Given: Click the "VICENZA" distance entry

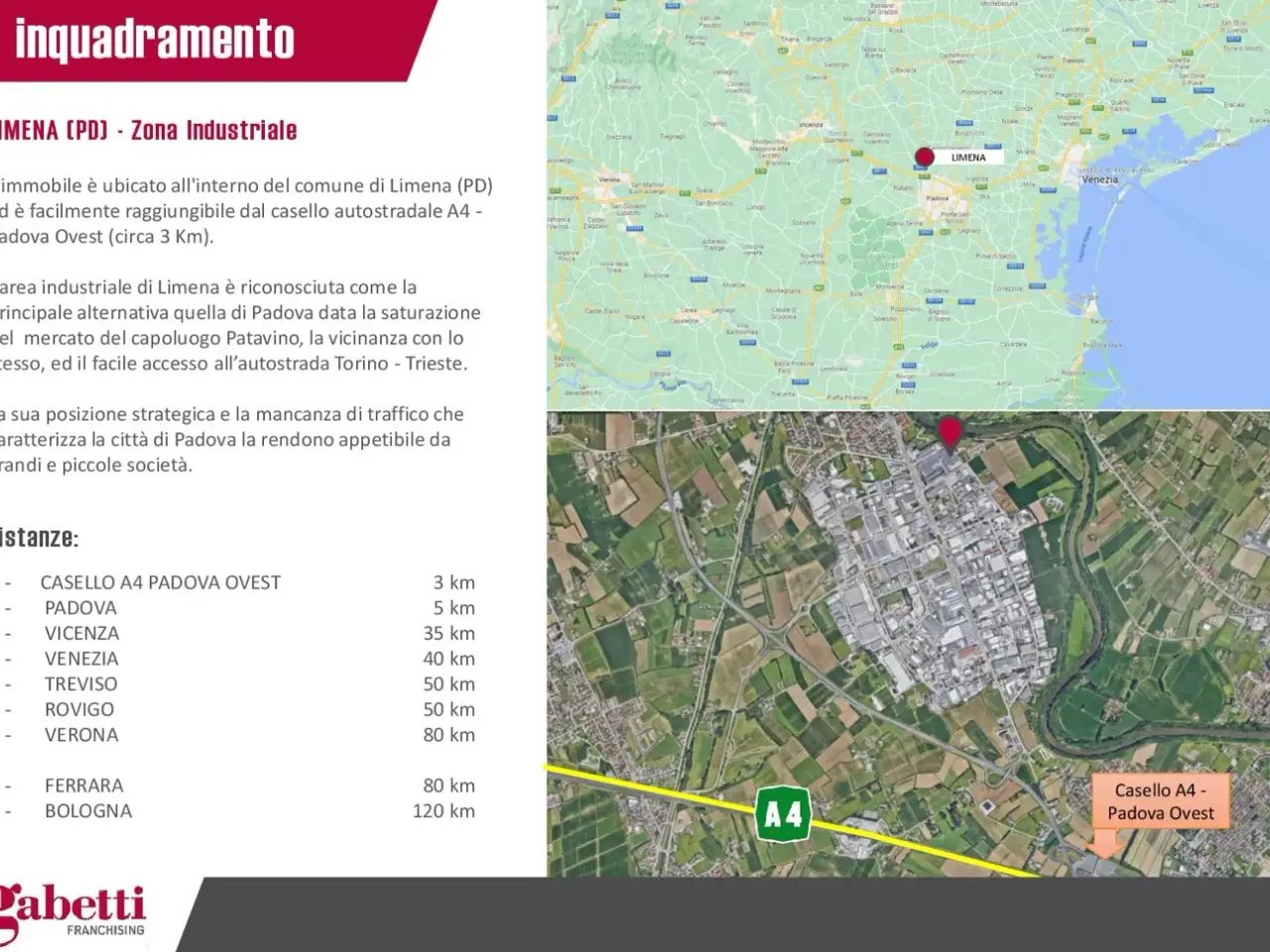Looking at the screenshot, I should pos(239,633).
